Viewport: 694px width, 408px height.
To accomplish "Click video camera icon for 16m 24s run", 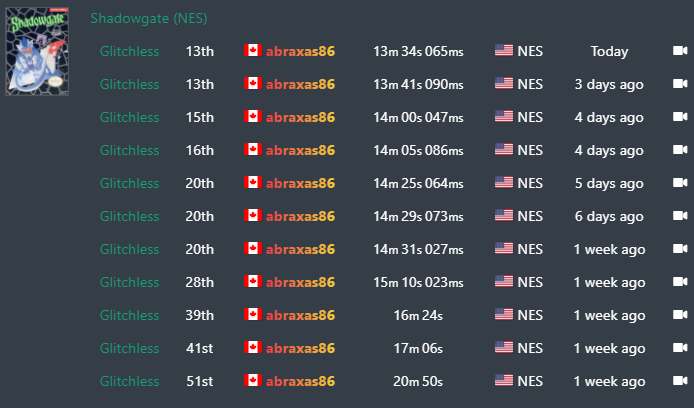I will [x=680, y=315].
